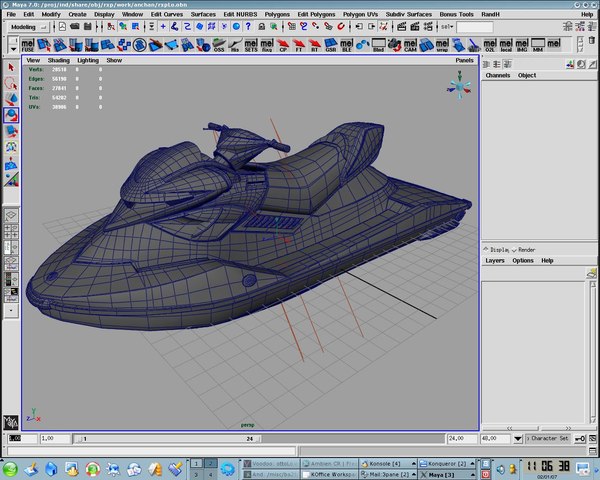
Task: Click the question mark help icon
Action: coord(248,26)
